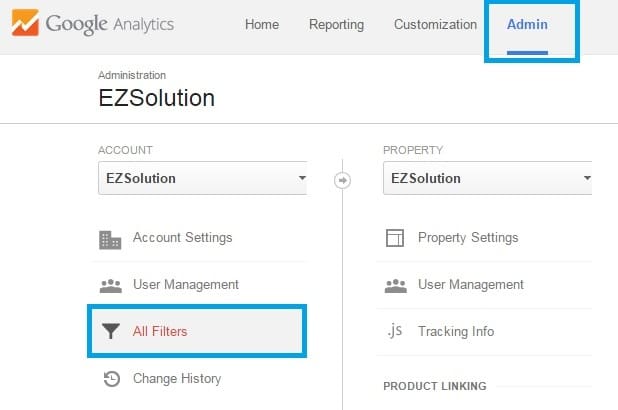Go to the Home tab
Image resolution: width=618 pixels, height=410 pixels.
coord(262,24)
